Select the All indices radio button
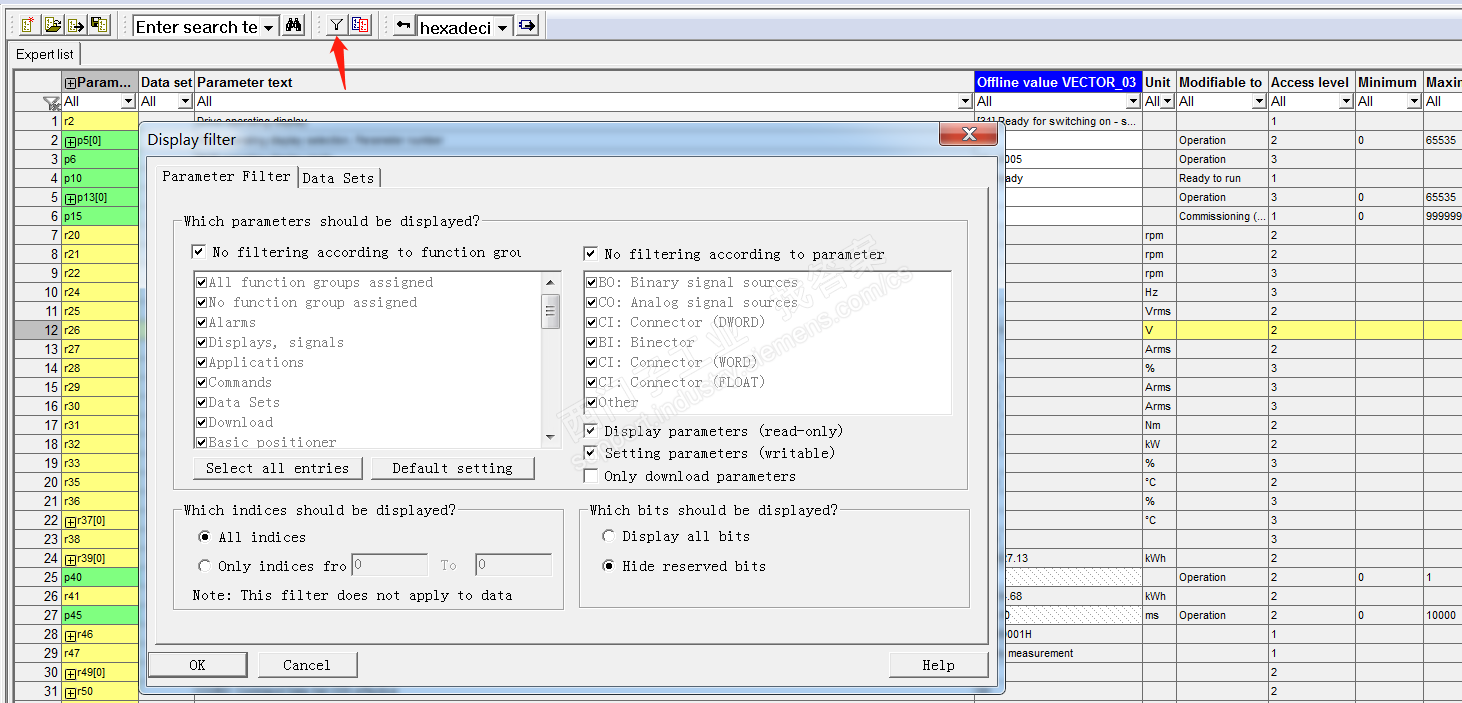1462x703 pixels. (x=205, y=537)
